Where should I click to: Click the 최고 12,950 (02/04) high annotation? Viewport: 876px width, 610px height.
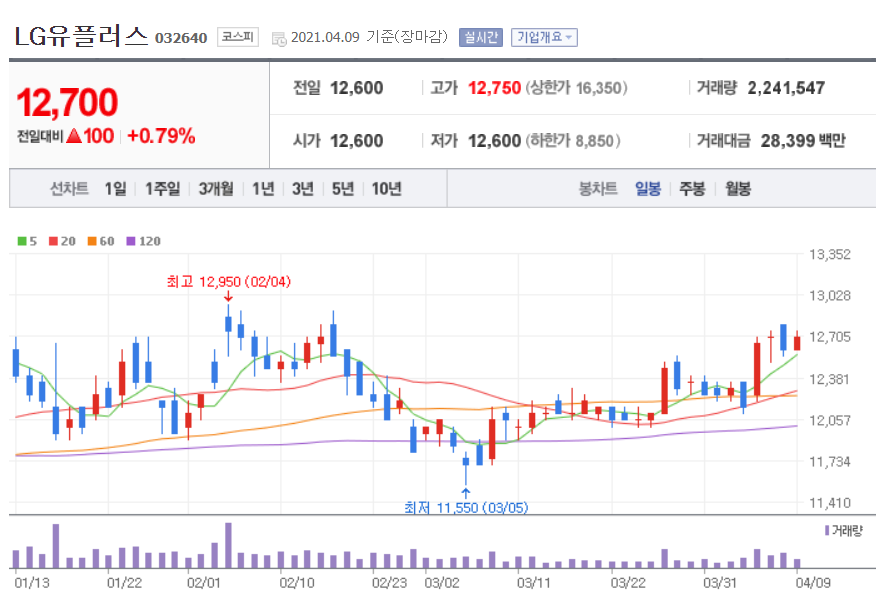click(229, 282)
